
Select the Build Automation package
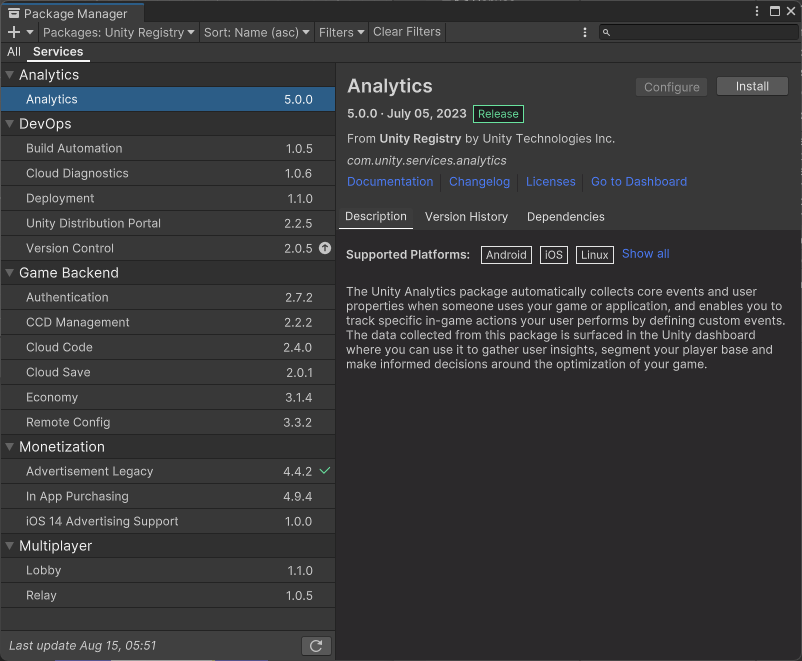pyautogui.click(x=168, y=148)
